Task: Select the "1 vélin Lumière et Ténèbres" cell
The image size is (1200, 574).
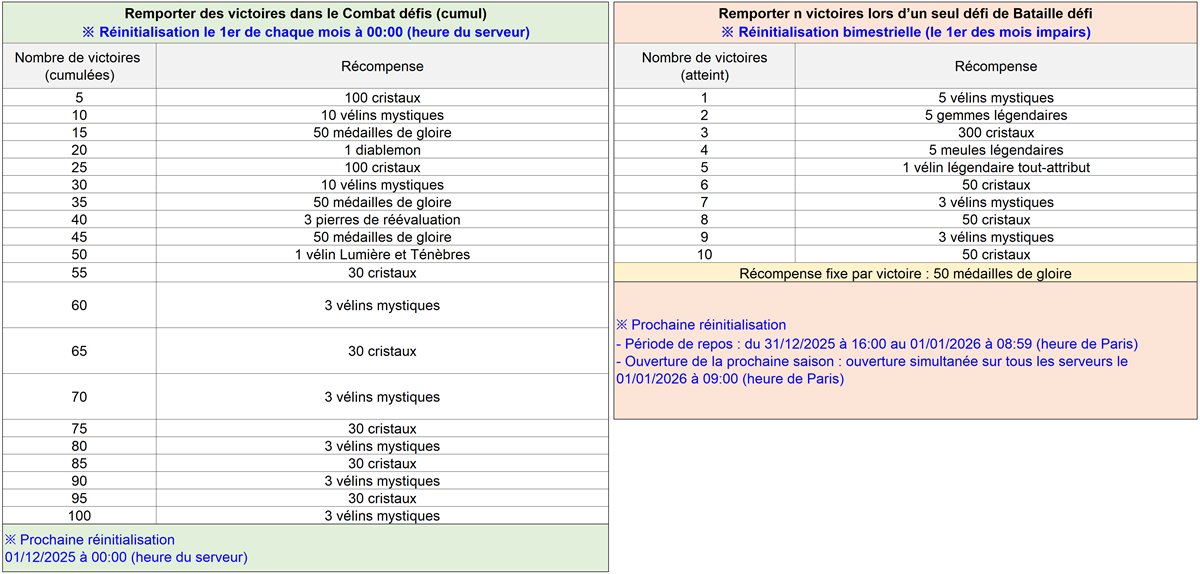Action: pyautogui.click(x=382, y=255)
